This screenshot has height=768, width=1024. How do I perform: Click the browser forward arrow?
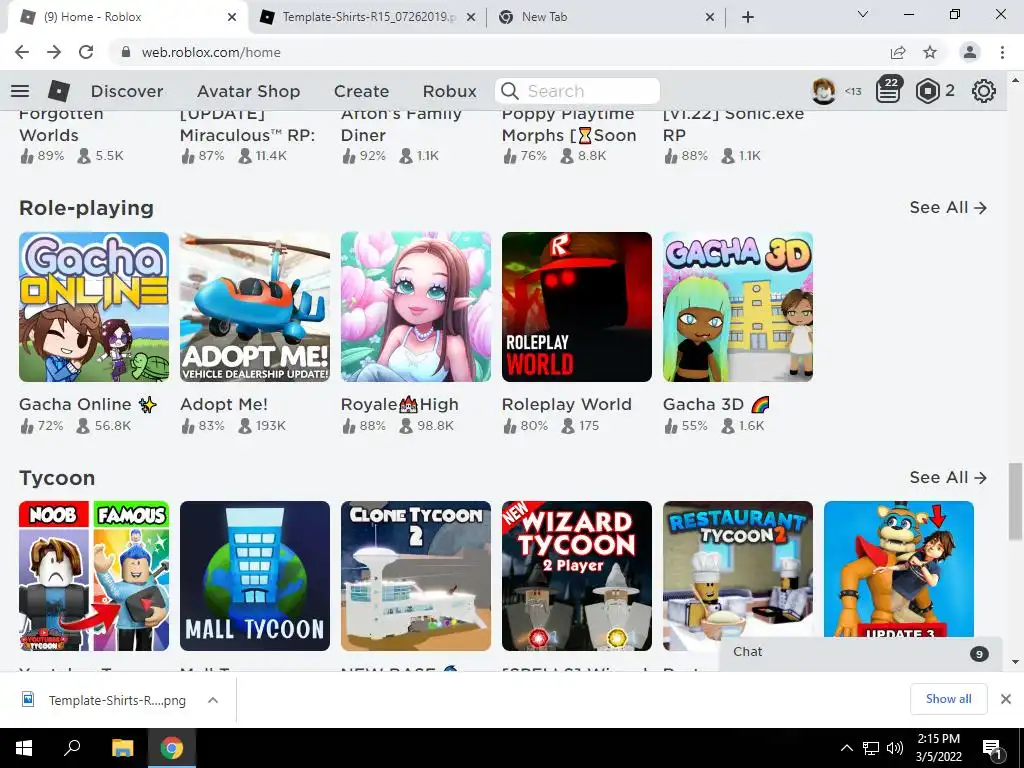coord(54,52)
